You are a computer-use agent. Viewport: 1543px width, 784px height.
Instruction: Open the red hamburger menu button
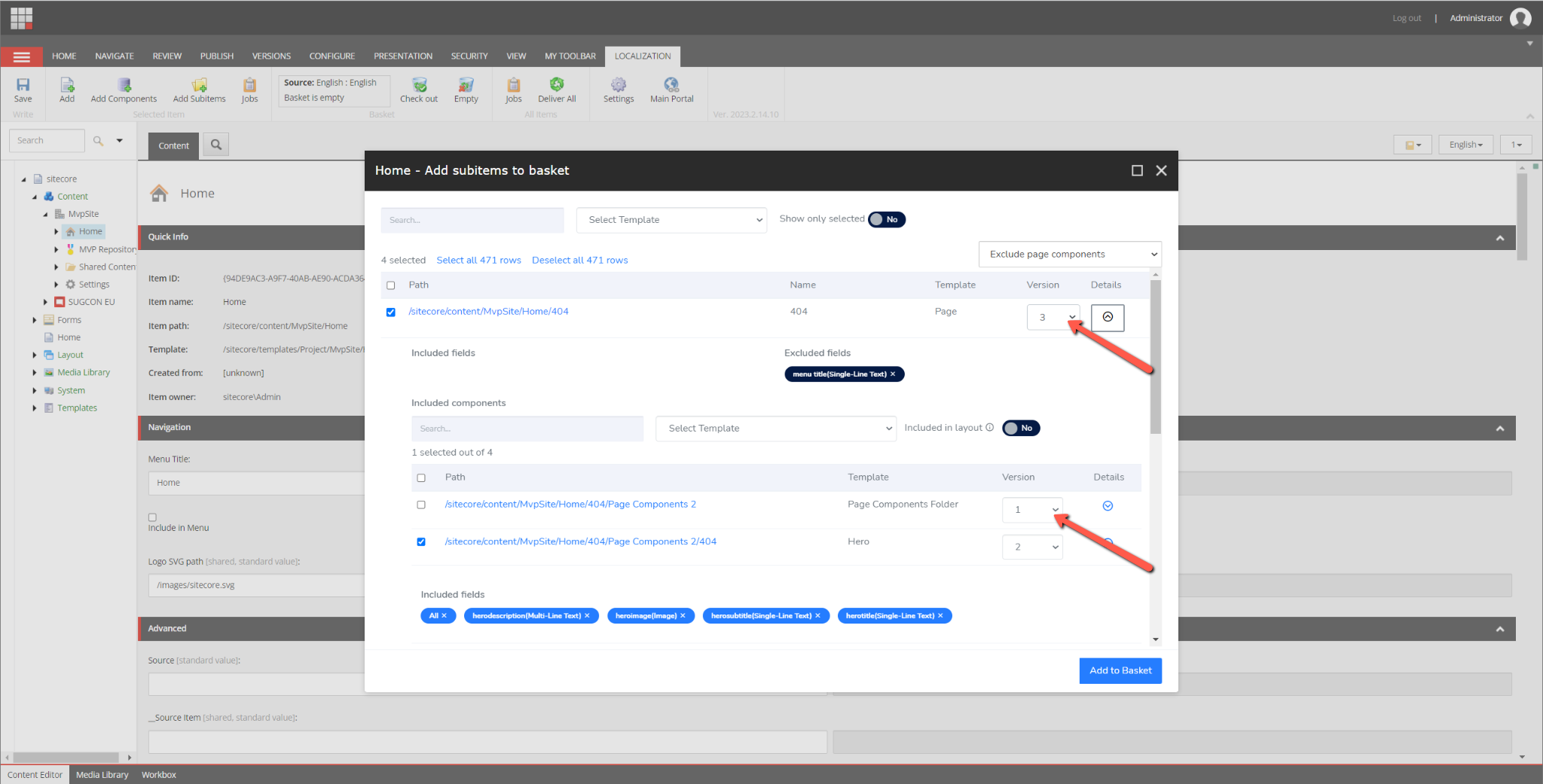tap(22, 56)
